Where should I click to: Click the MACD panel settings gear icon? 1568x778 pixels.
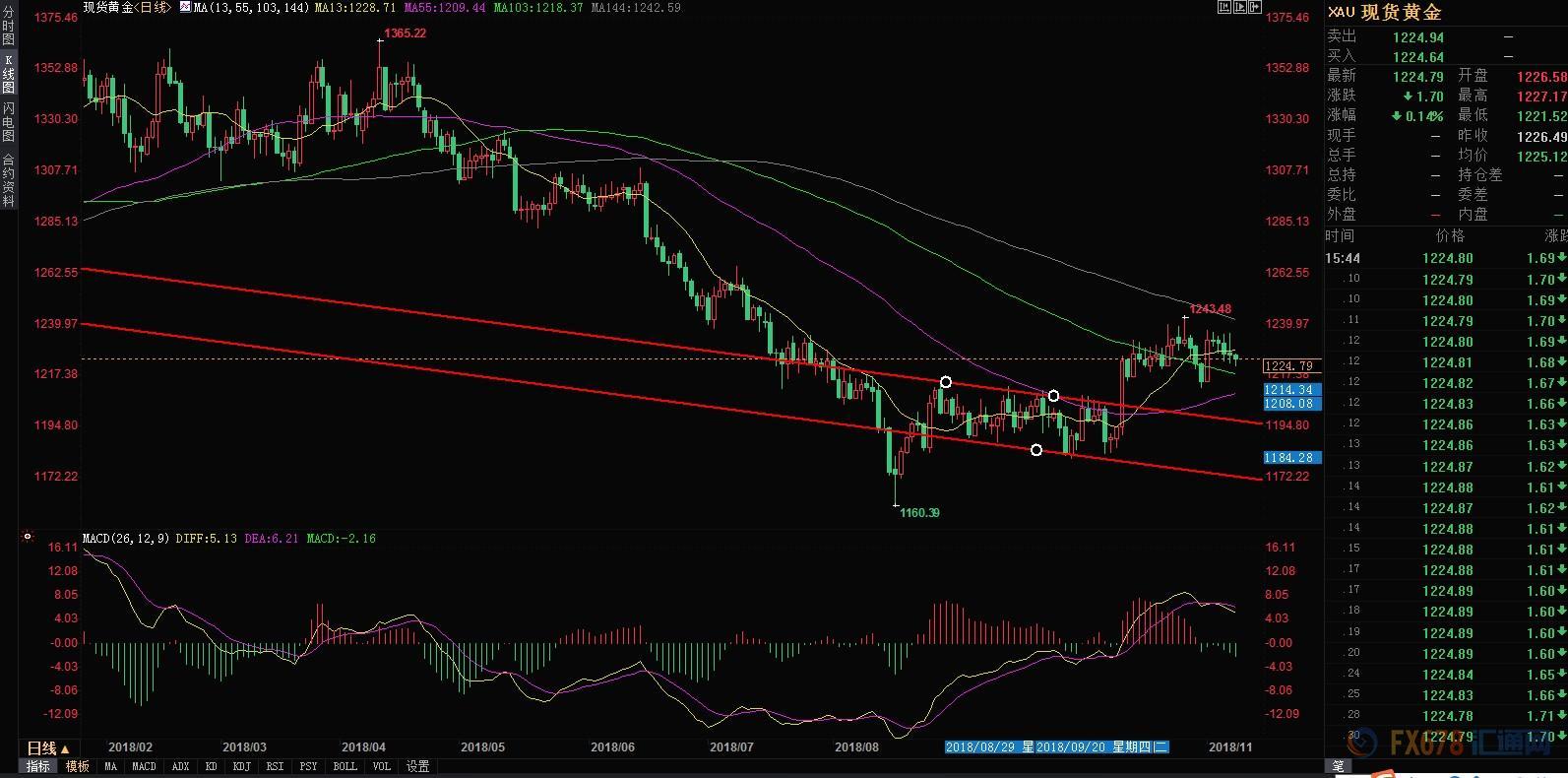point(28,538)
